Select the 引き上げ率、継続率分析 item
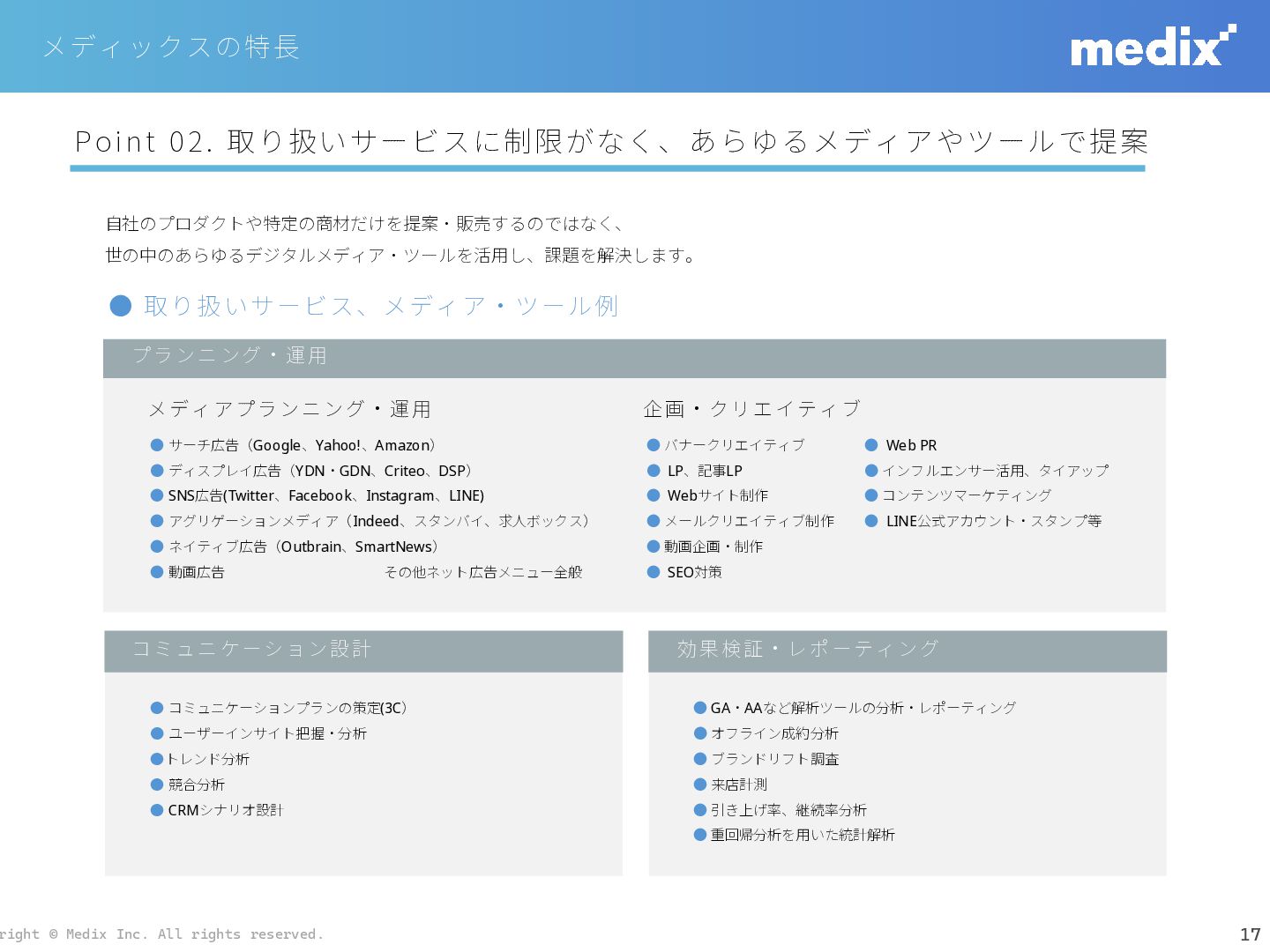This screenshot has height=952, width=1270. pos(781,810)
